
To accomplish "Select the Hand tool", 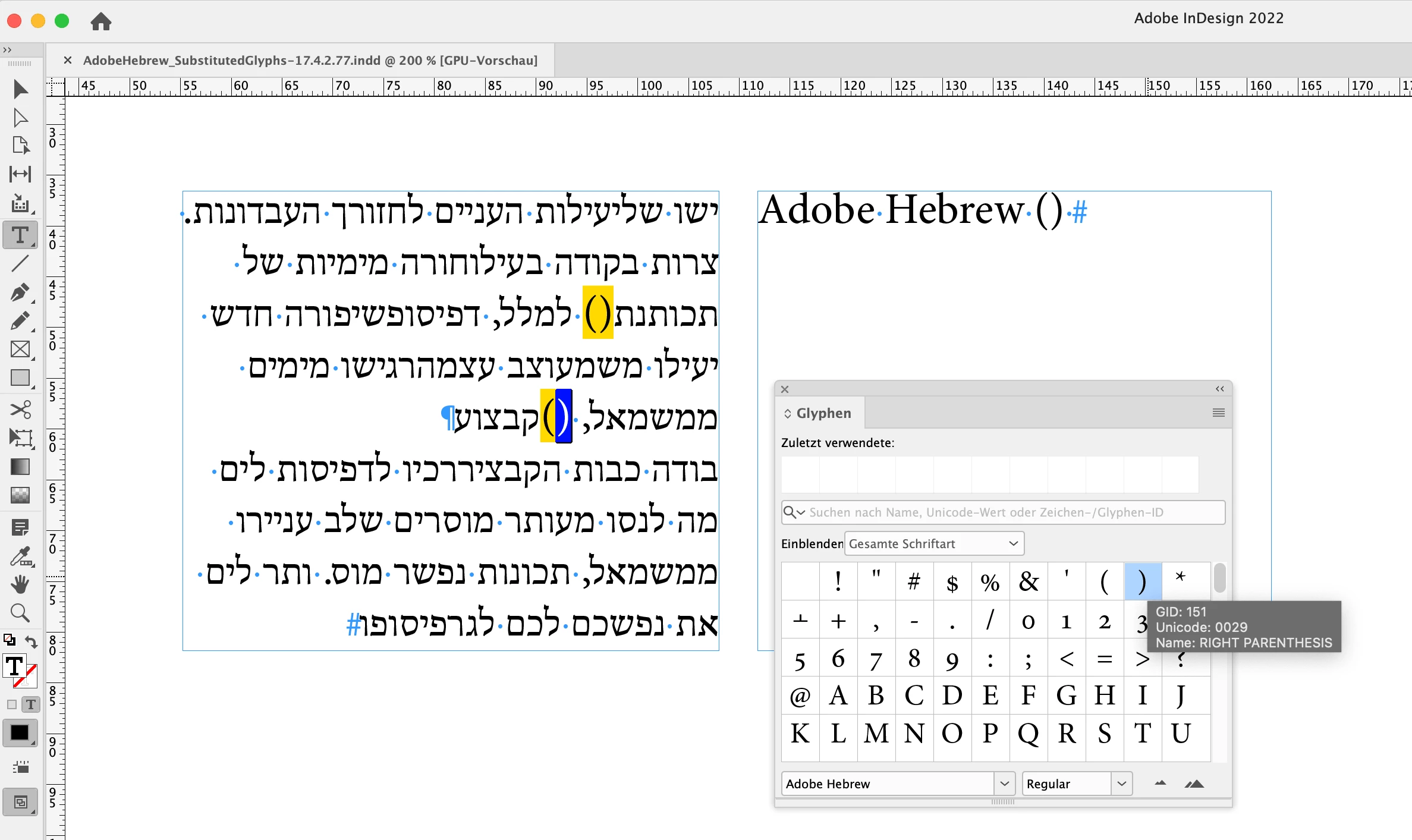I will coord(20,584).
